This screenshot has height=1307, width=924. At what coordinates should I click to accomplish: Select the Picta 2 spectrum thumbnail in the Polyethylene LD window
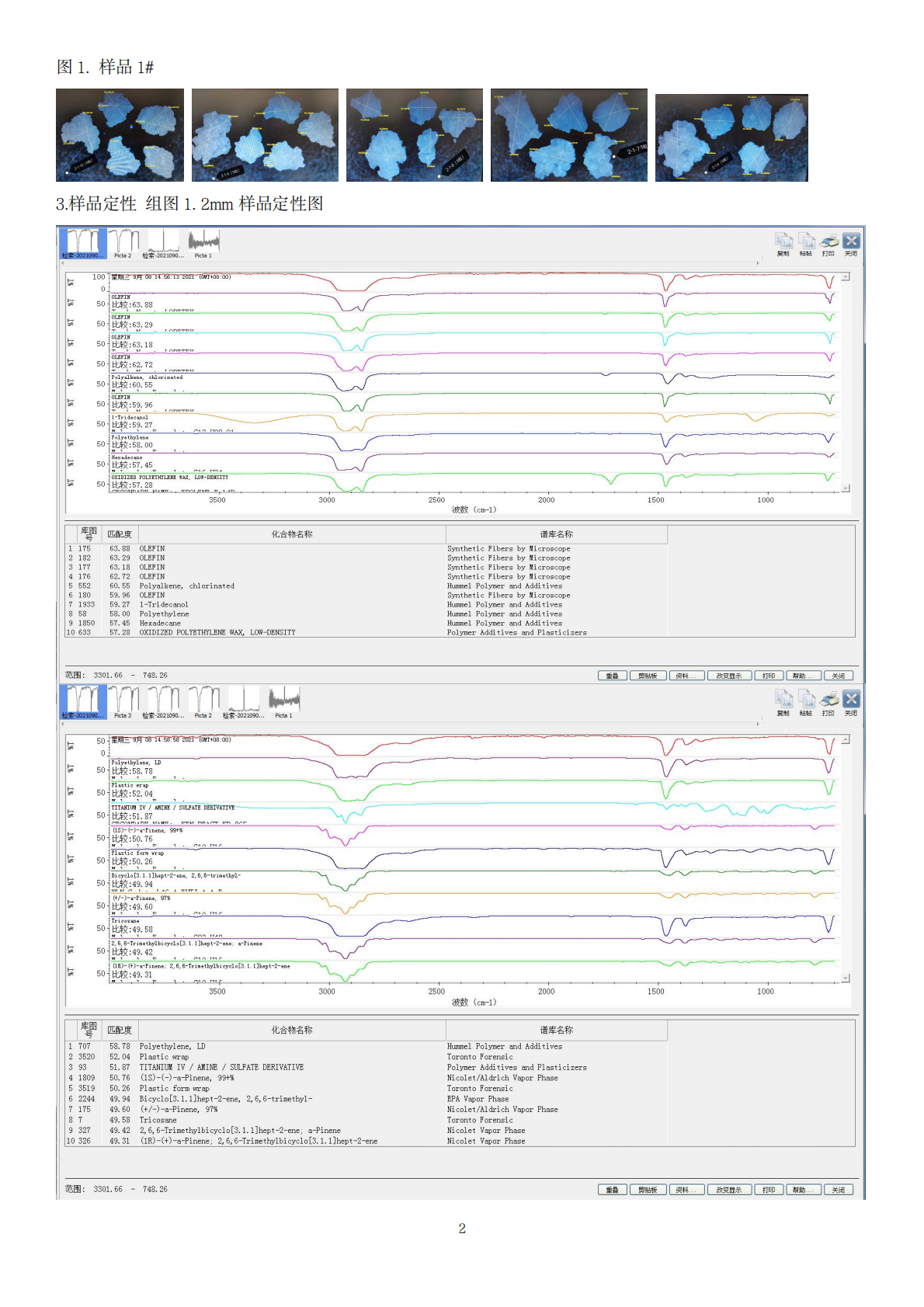(203, 702)
